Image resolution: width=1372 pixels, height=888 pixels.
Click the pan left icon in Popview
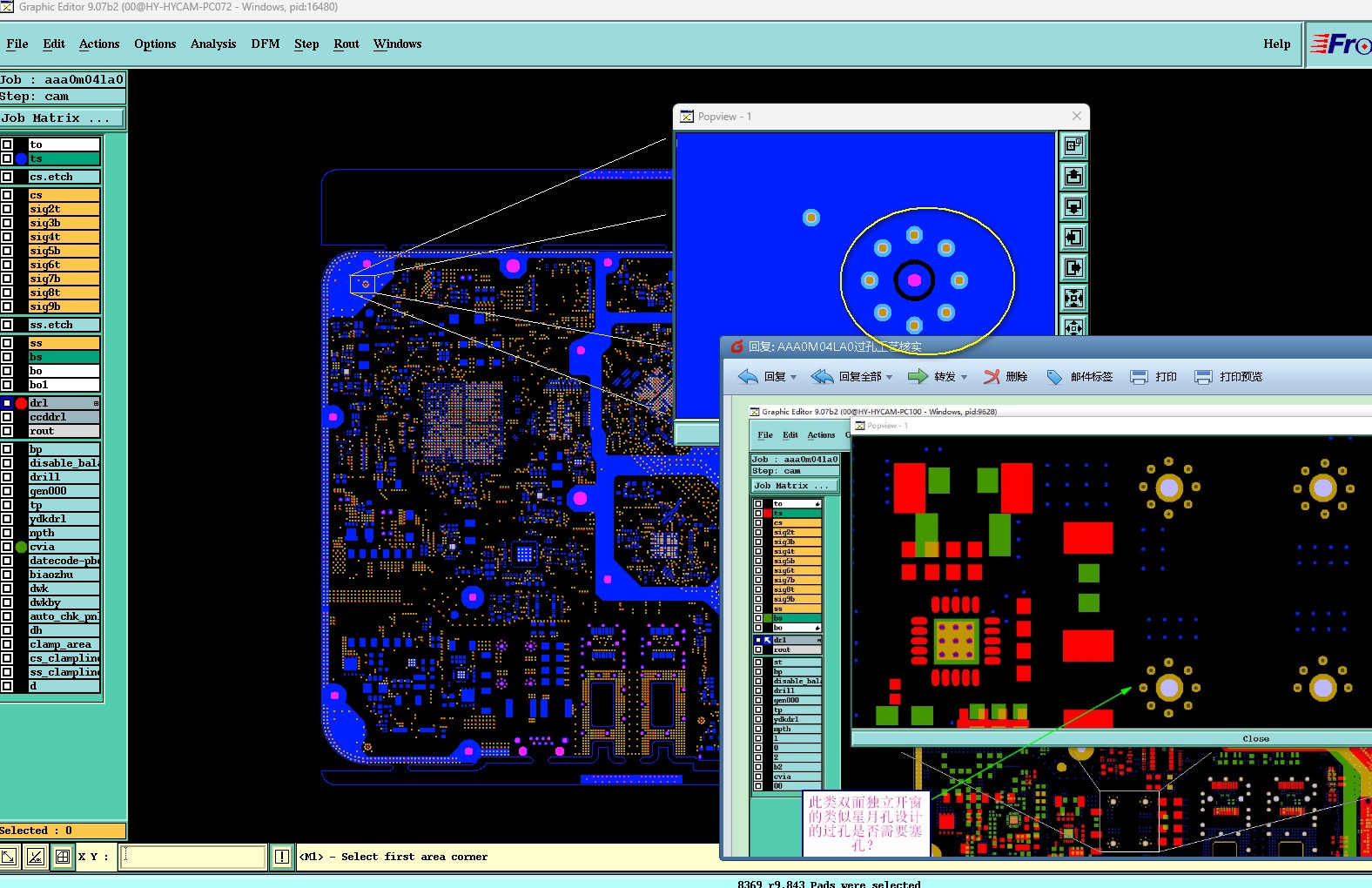coord(1073,237)
